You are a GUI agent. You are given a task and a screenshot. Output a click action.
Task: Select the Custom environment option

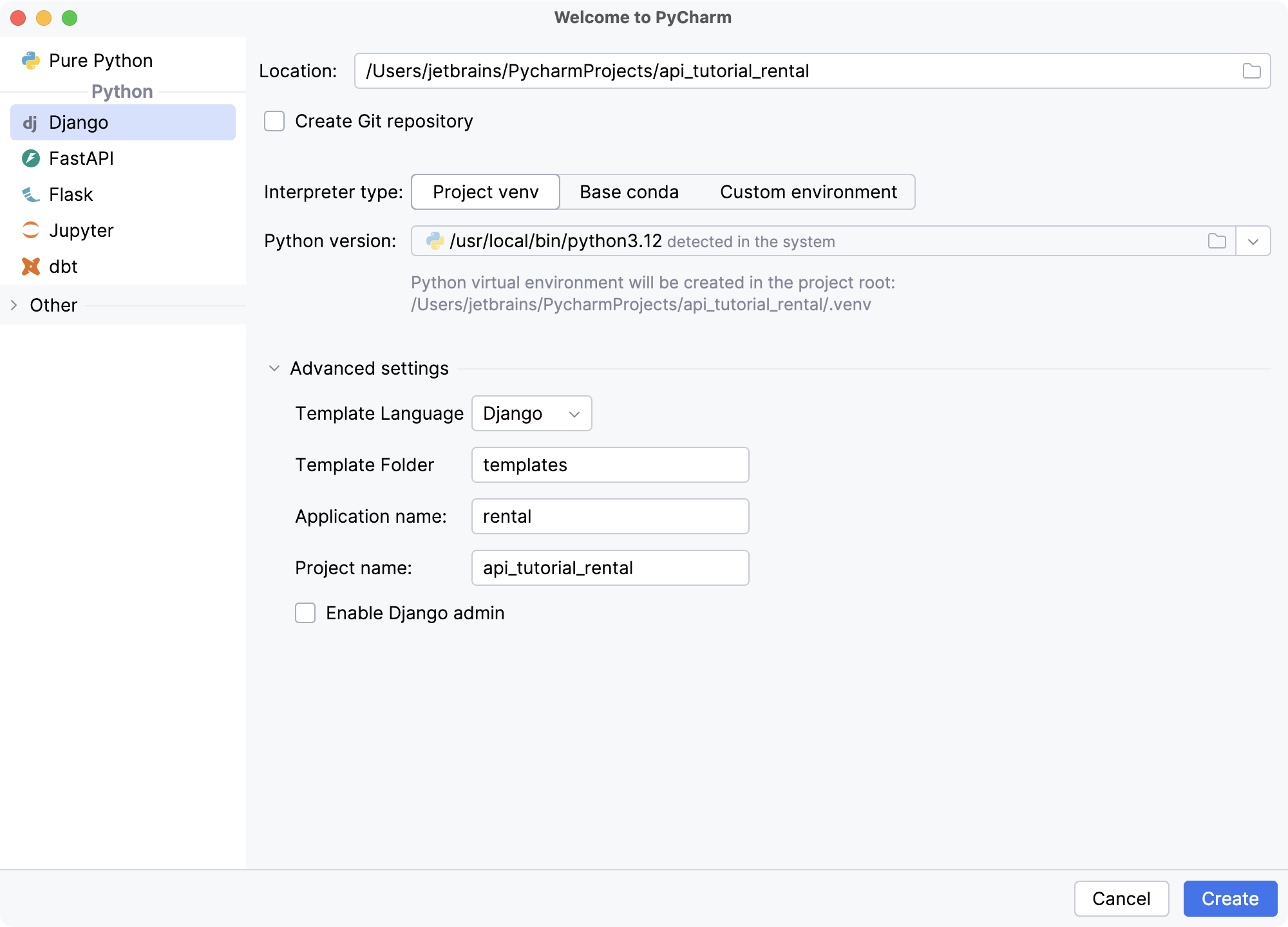pos(809,192)
